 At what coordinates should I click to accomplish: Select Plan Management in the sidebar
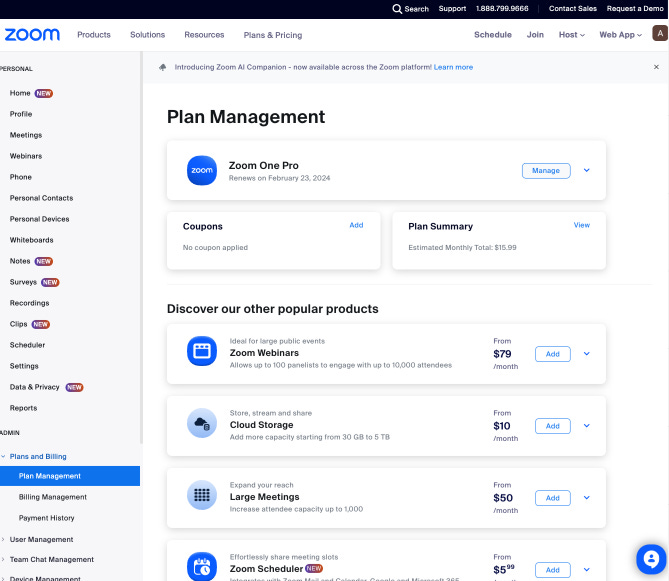(x=70, y=476)
